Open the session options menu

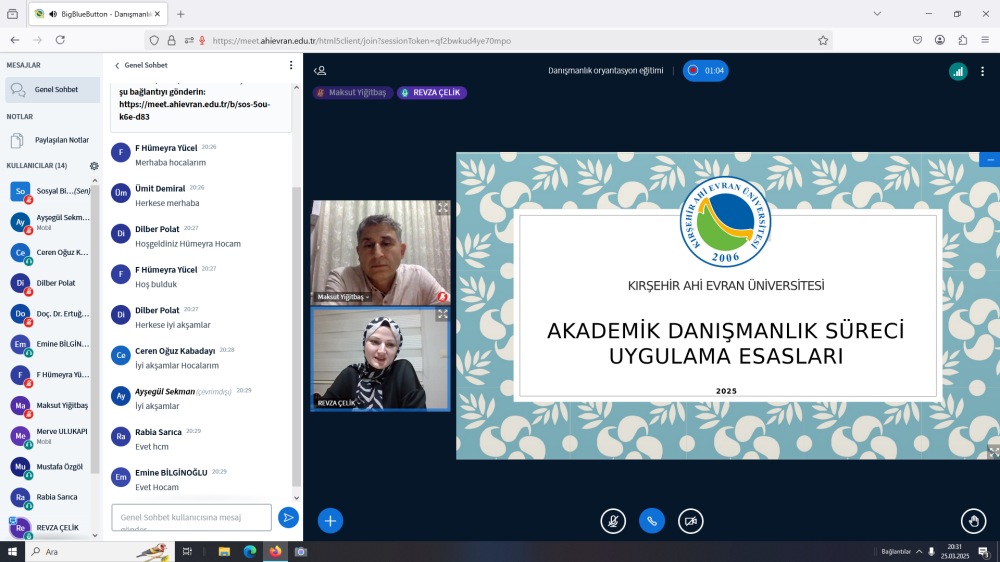tap(982, 71)
